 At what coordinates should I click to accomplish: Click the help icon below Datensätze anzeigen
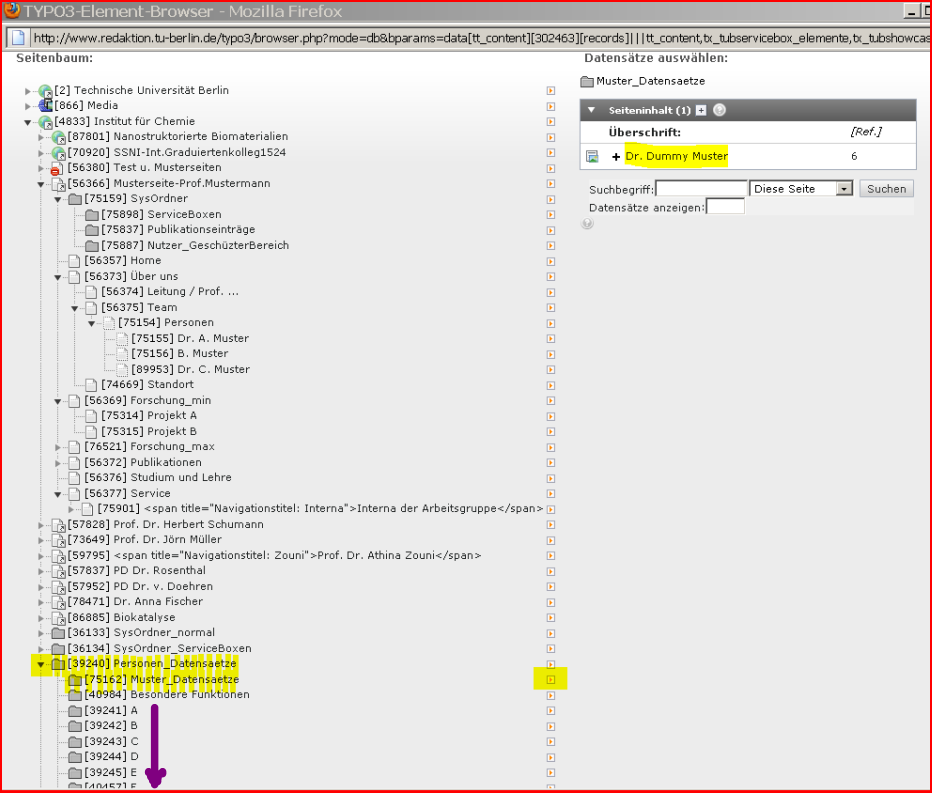coord(587,224)
